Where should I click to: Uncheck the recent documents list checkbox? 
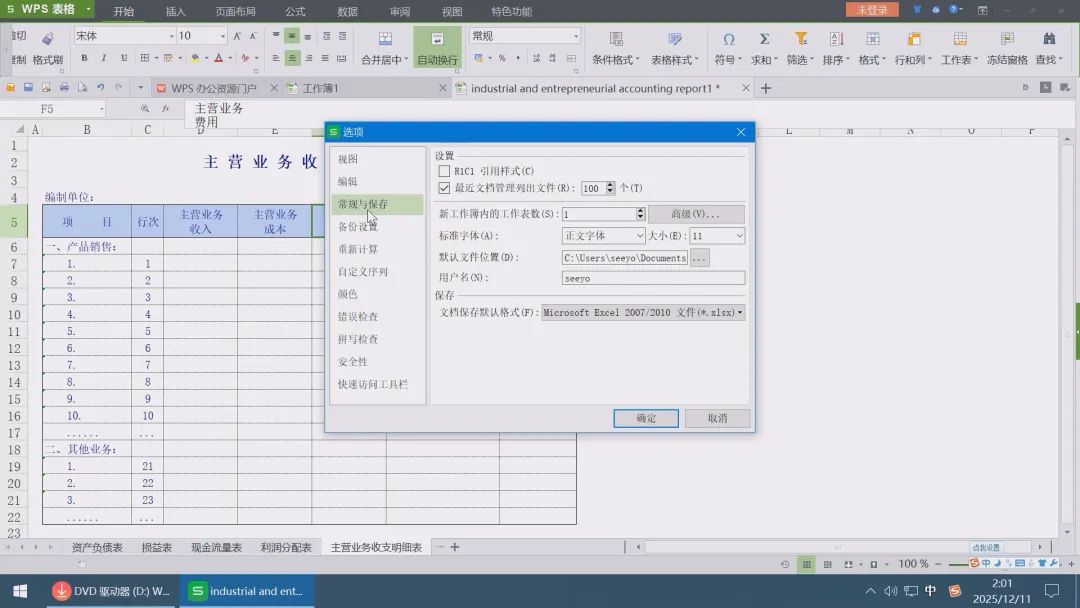point(444,188)
